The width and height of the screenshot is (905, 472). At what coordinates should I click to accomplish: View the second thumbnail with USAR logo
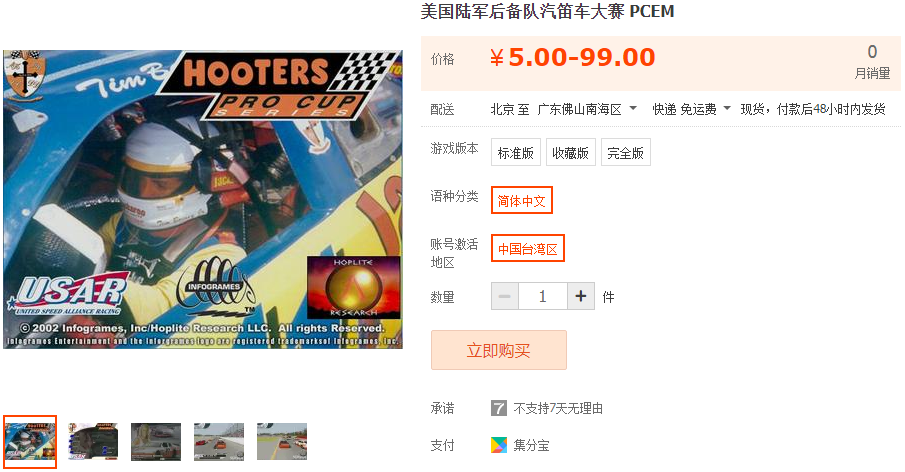click(x=93, y=441)
